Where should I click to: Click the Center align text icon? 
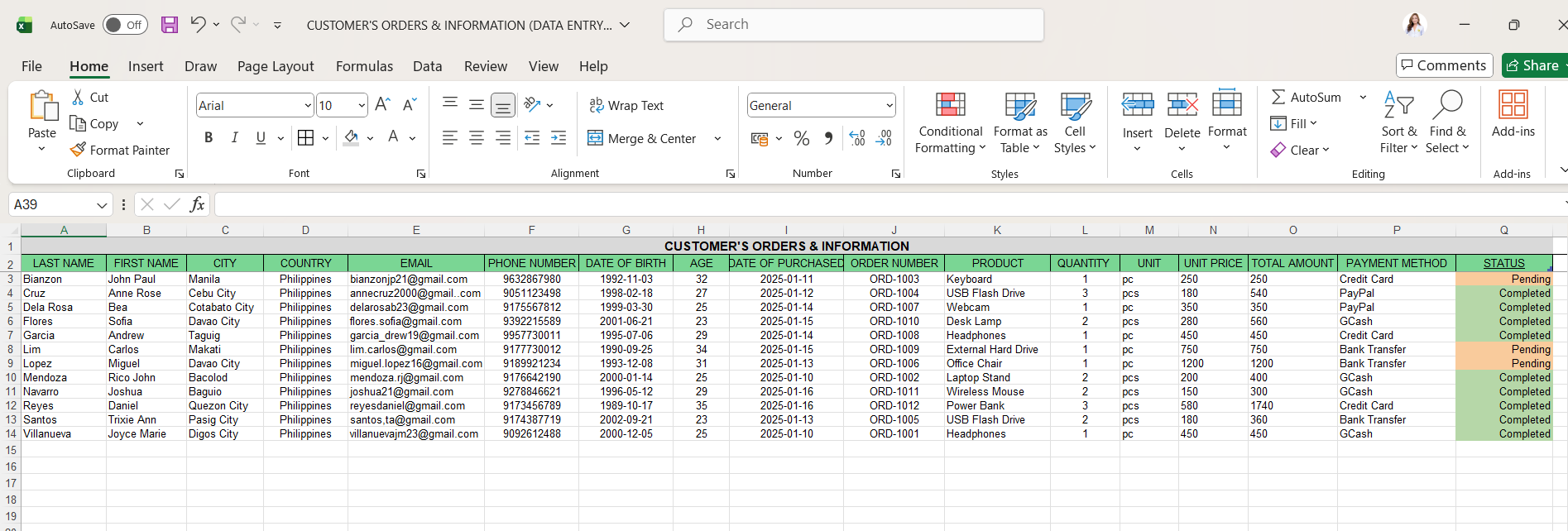tap(477, 139)
